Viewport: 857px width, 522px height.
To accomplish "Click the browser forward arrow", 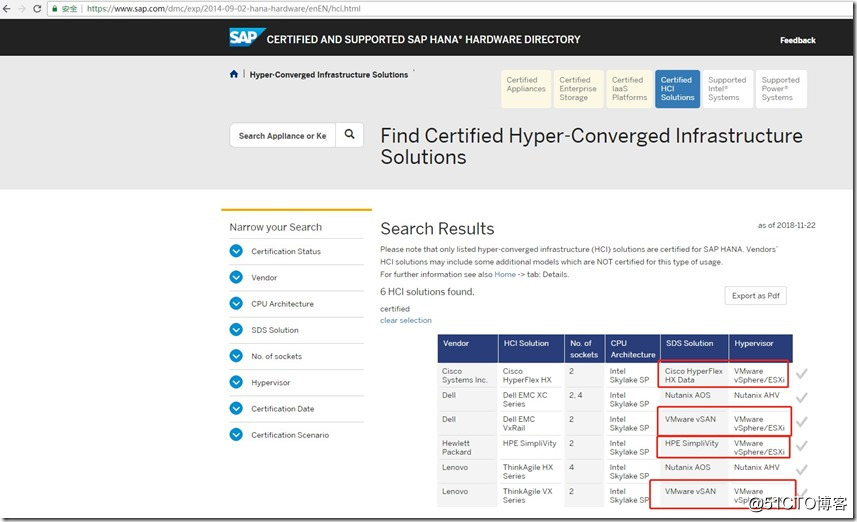I will 22,9.
